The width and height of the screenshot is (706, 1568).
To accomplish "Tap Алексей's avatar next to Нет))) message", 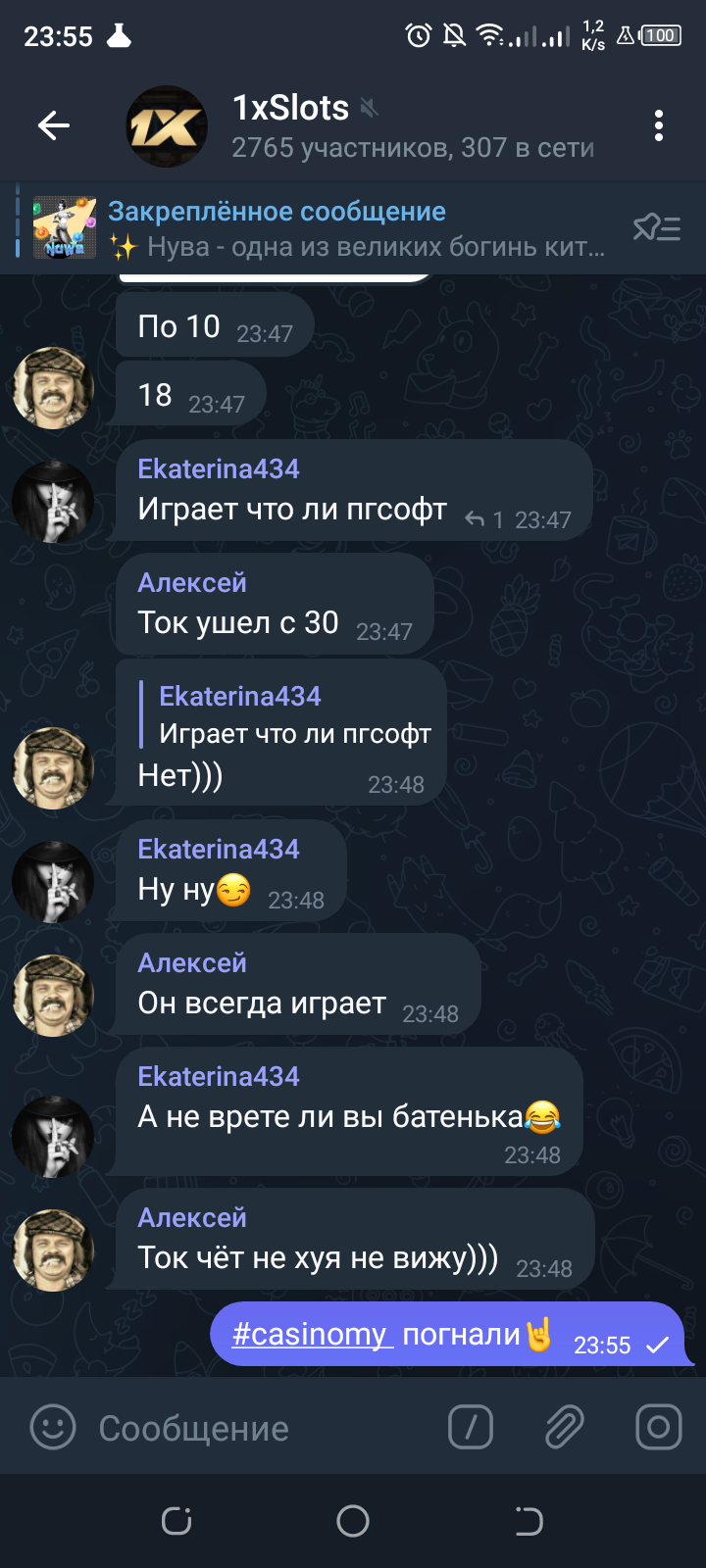I will (x=53, y=767).
